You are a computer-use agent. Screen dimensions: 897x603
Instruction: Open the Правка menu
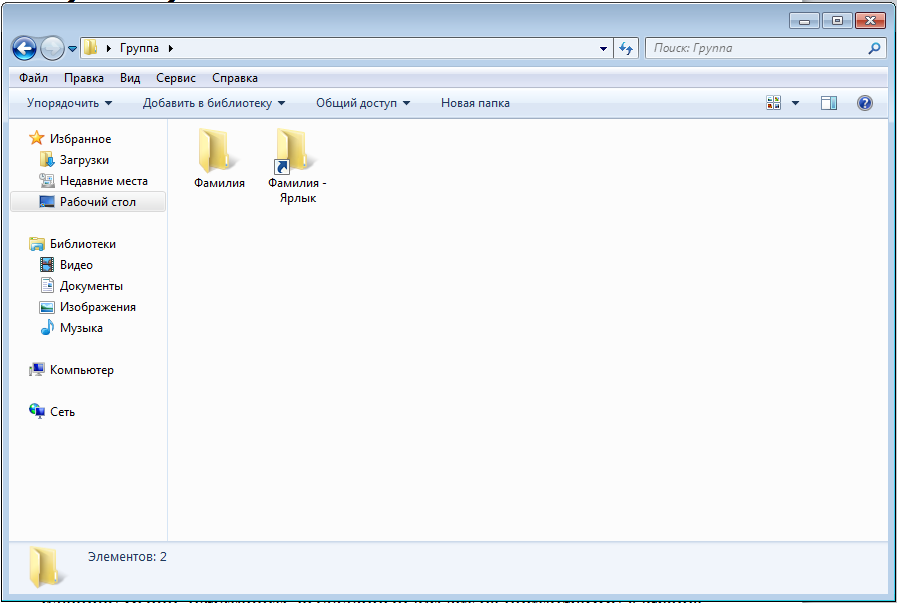[x=84, y=78]
